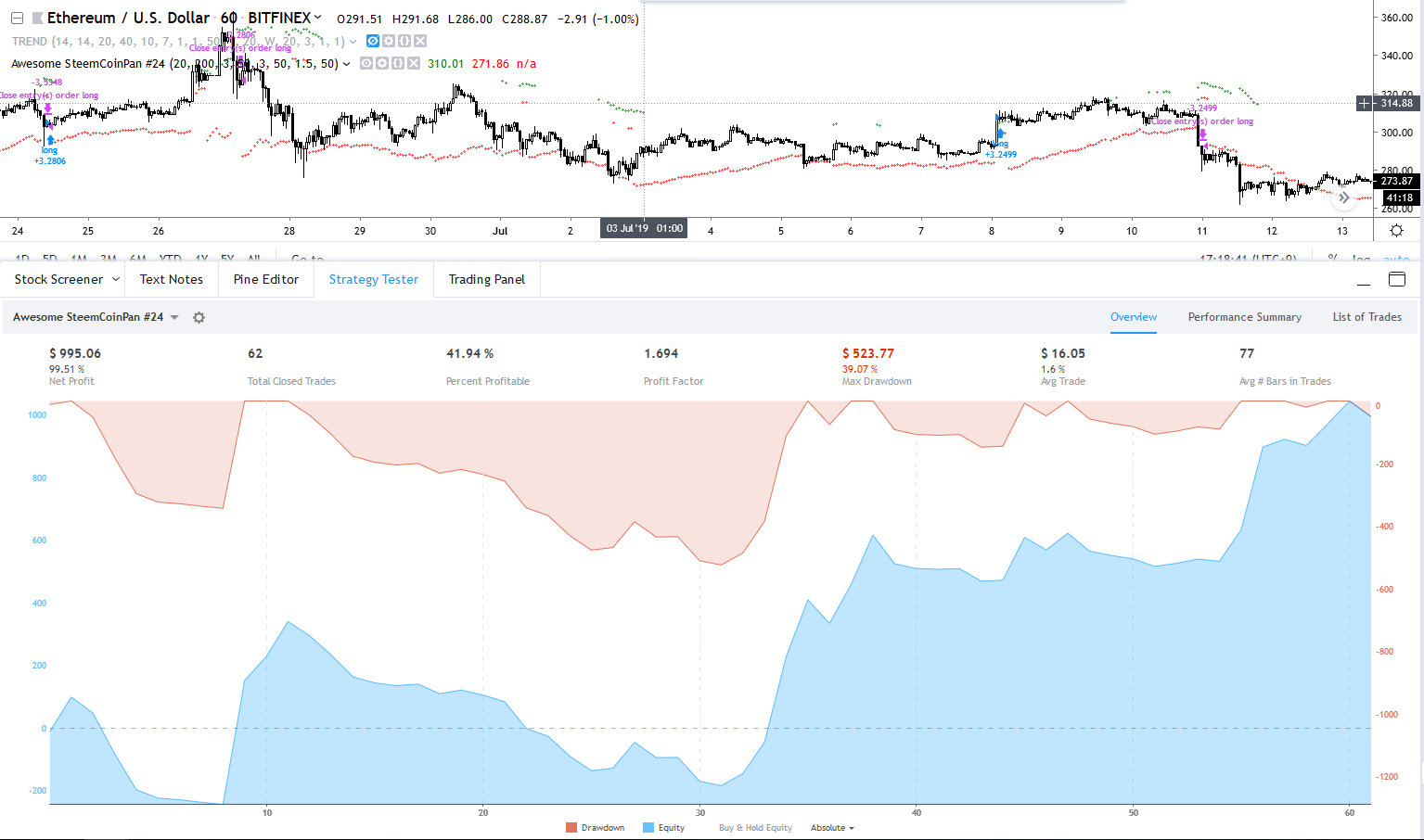The width and height of the screenshot is (1424, 840).
Task: Enable Buy & Hold Equity series
Action: (x=755, y=828)
